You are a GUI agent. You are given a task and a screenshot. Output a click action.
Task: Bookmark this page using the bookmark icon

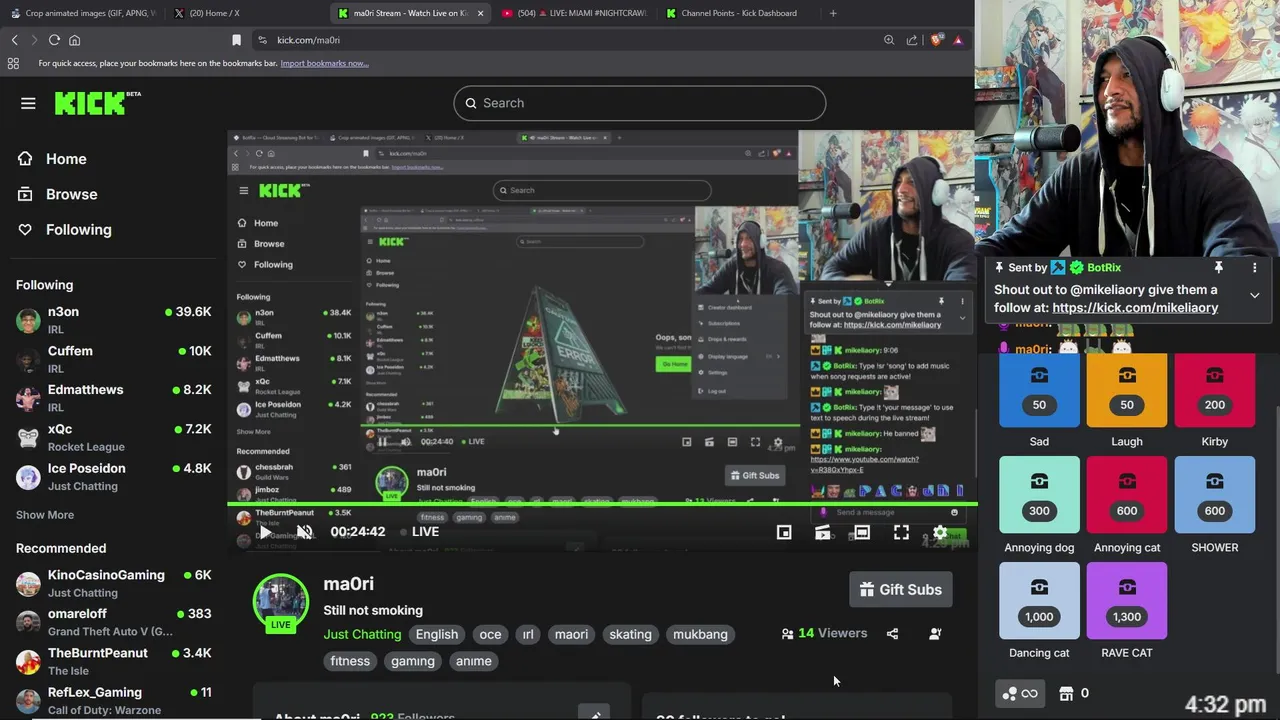pos(236,40)
